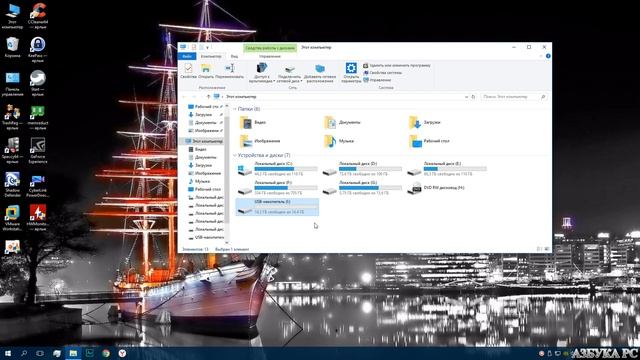
Task: Open the Рабочий стол folder in the Папки section
Action: pos(429,141)
